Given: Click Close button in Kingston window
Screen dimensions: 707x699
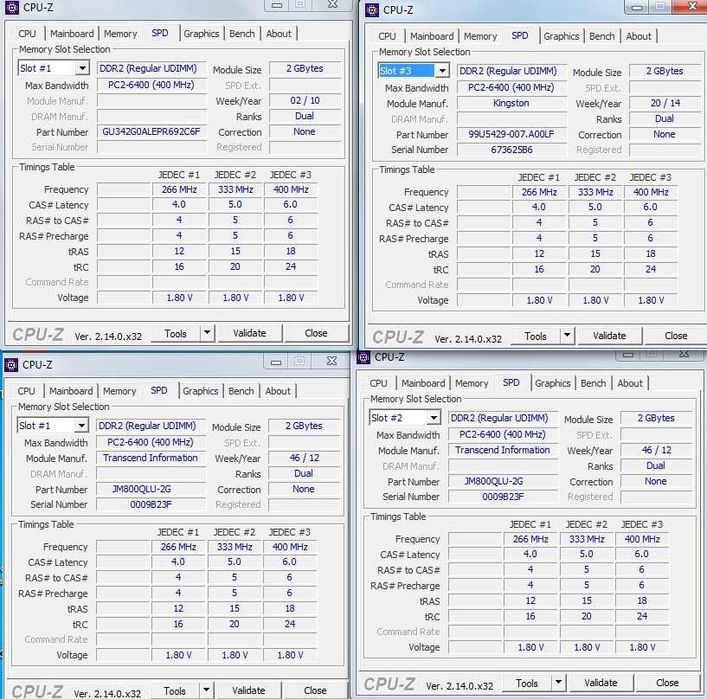Looking at the screenshot, I should (676, 336).
